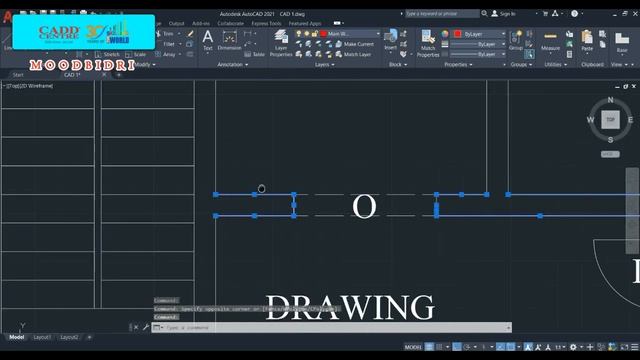The height and width of the screenshot is (360, 640).
Task: Toggle the MODEL space status button
Action: (413, 347)
